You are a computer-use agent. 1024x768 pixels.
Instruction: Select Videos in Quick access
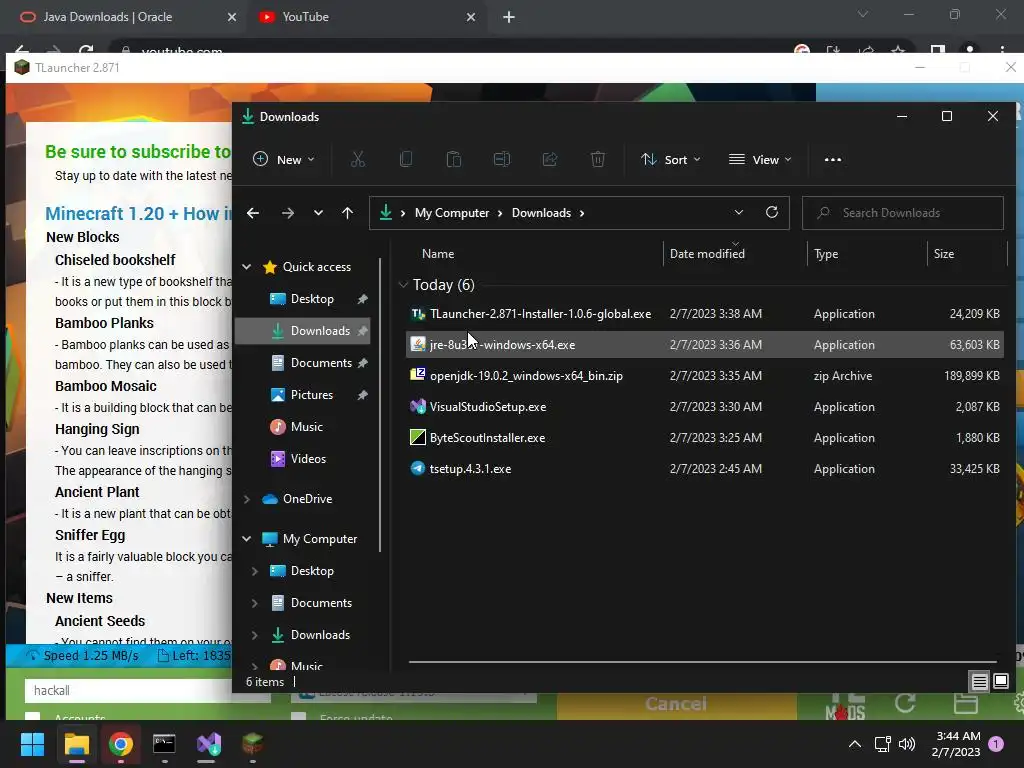(308, 459)
